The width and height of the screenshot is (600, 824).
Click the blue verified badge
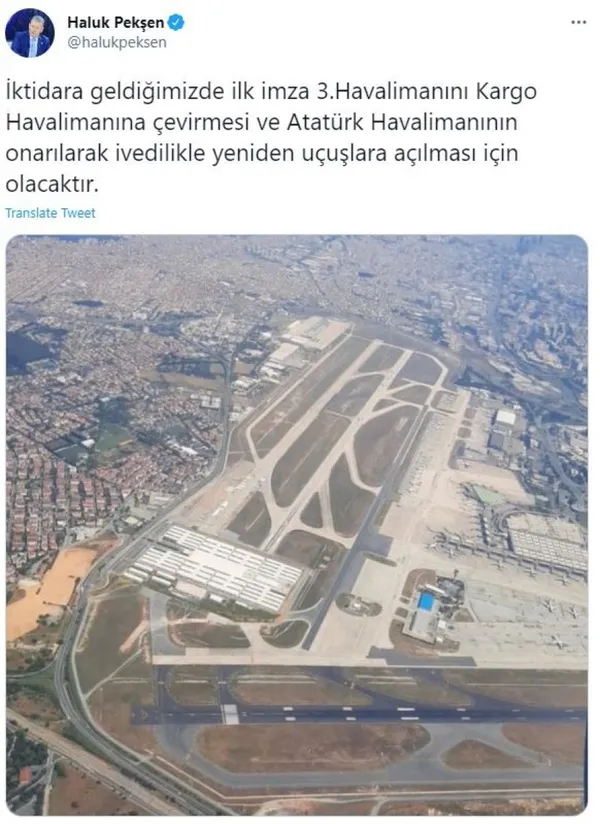pos(175,23)
